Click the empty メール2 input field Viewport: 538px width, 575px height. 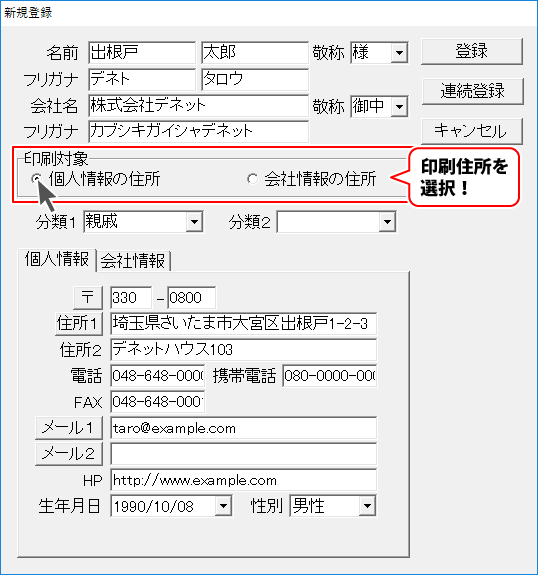(243, 454)
